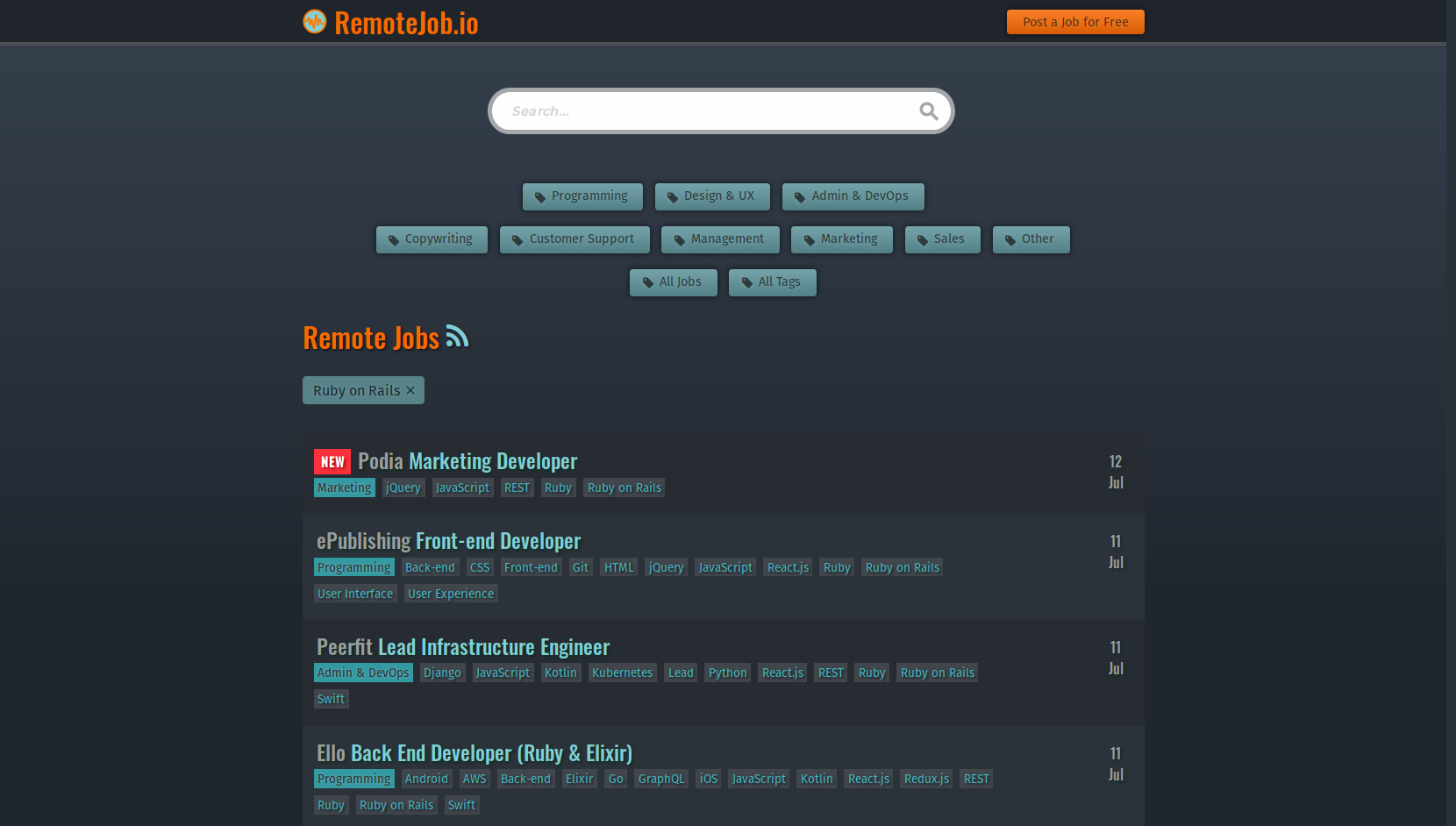This screenshot has height=826, width=1456.
Task: Select the Sales category
Action: [x=942, y=239]
